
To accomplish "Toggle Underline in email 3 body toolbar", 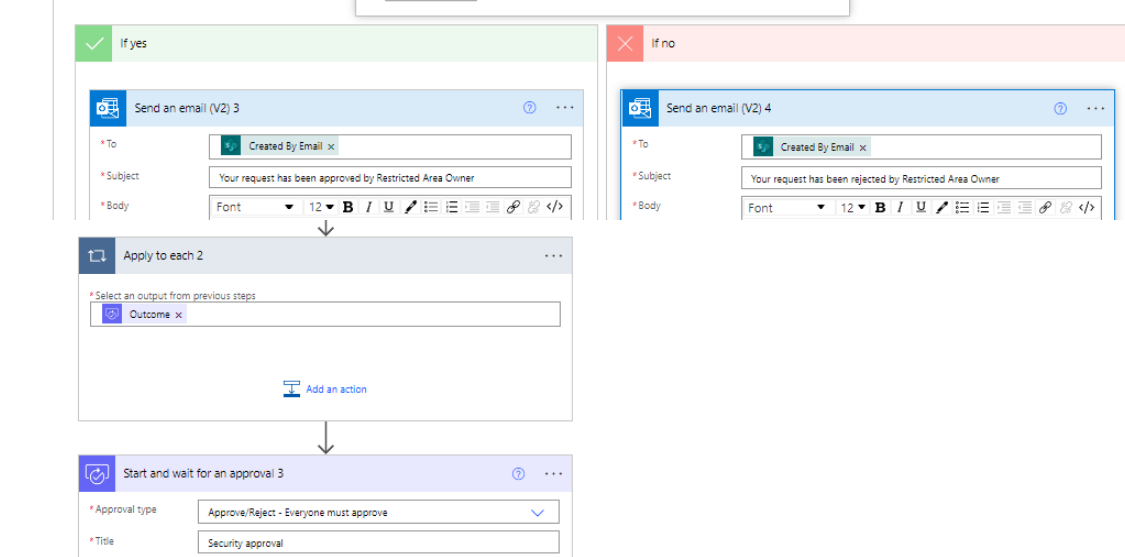I will pos(389,207).
